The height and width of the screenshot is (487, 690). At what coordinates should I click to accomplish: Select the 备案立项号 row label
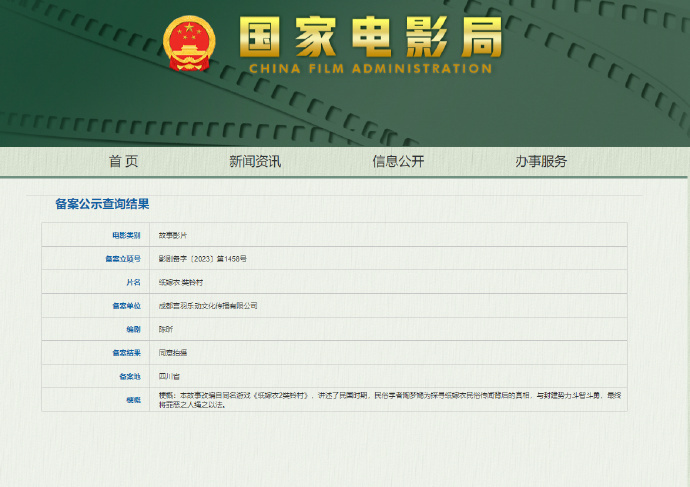click(123, 259)
